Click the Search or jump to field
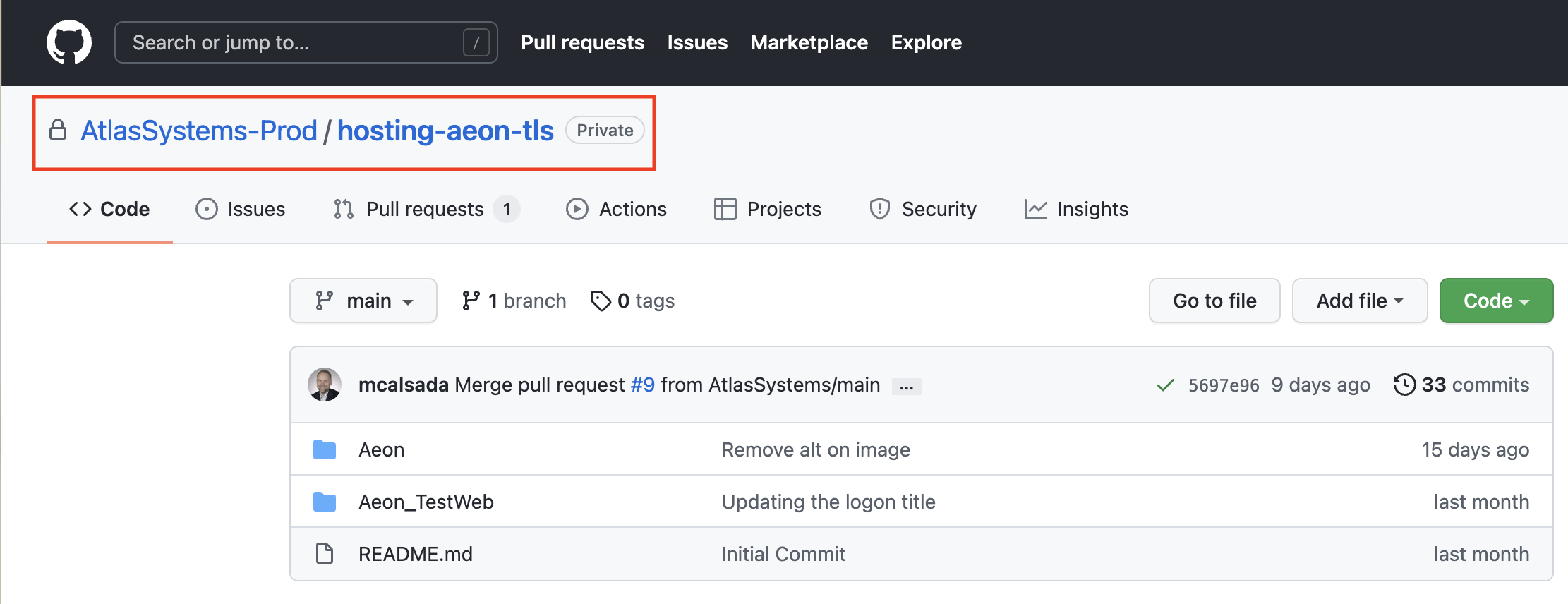1568x604 pixels. click(296, 43)
